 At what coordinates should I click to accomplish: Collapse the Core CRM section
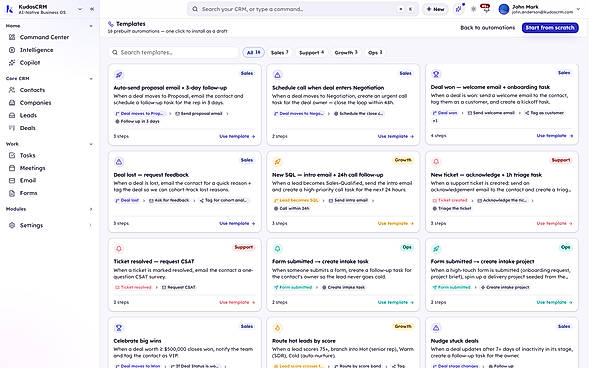coord(91,78)
